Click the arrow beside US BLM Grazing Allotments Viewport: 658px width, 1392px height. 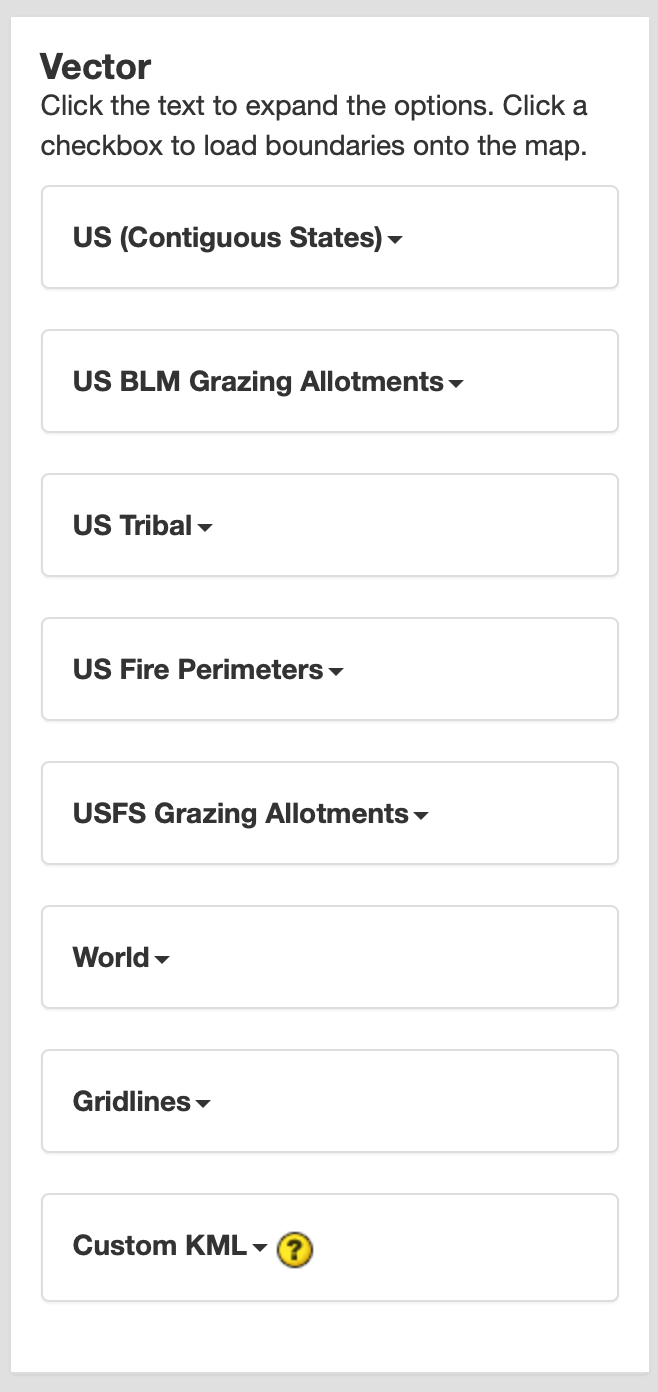(x=456, y=384)
